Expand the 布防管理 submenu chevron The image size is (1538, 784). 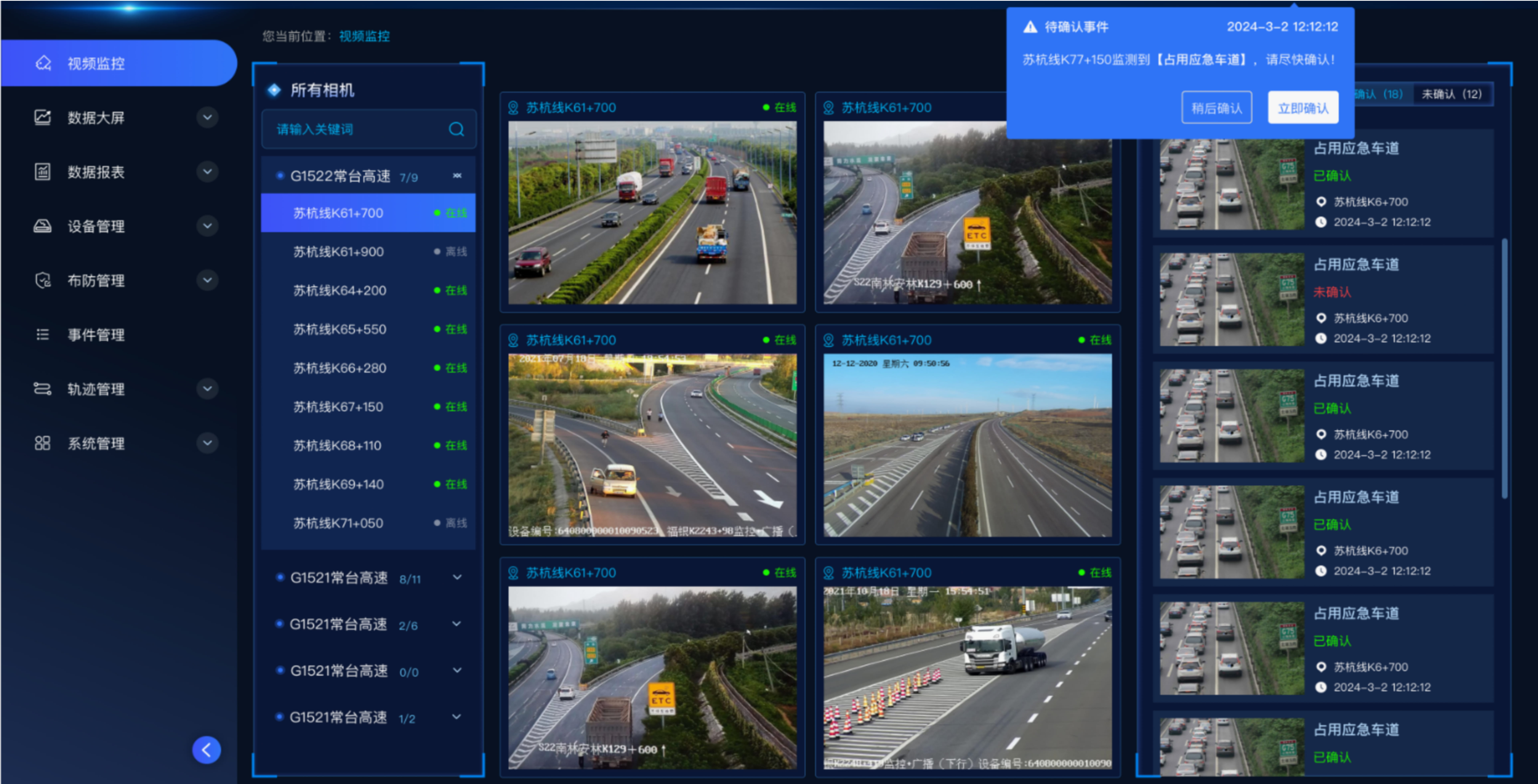207,280
